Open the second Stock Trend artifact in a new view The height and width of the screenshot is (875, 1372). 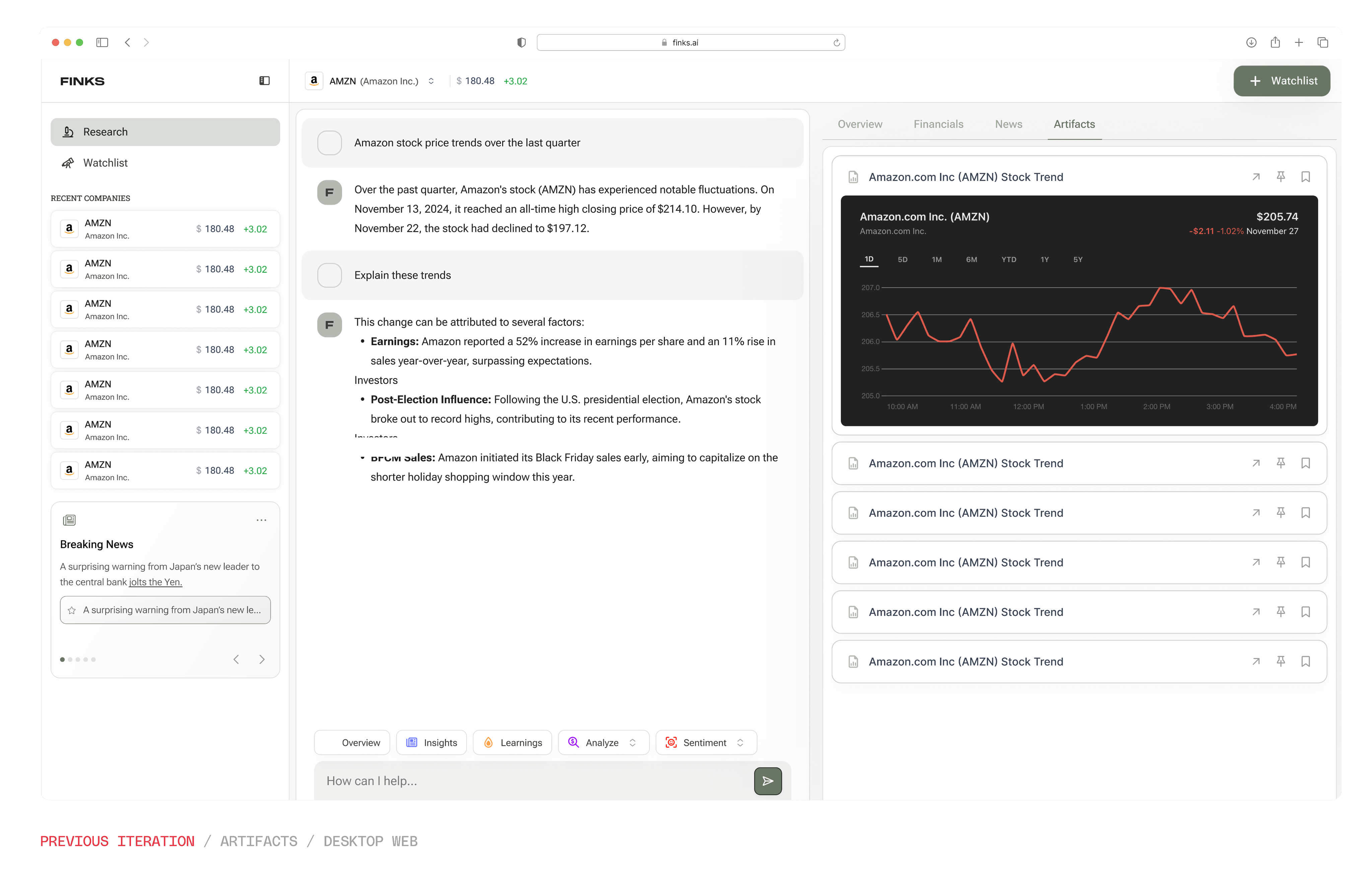[1255, 463]
